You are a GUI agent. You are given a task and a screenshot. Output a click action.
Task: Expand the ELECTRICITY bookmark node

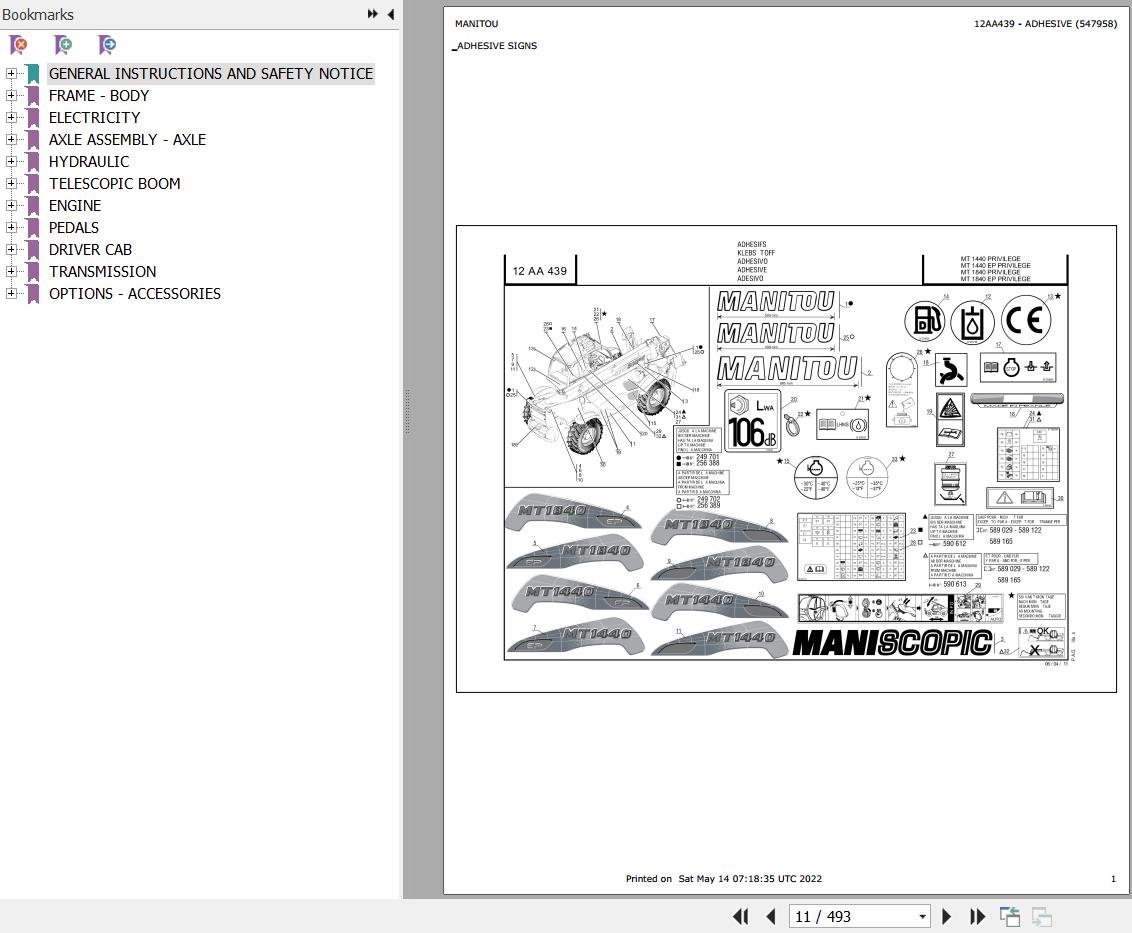11,118
